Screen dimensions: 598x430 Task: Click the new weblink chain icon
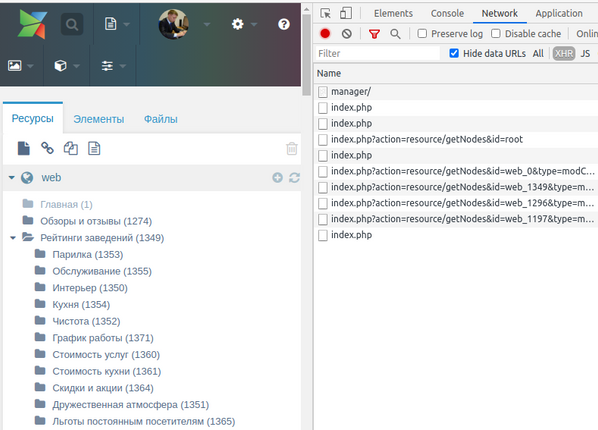(x=47, y=148)
